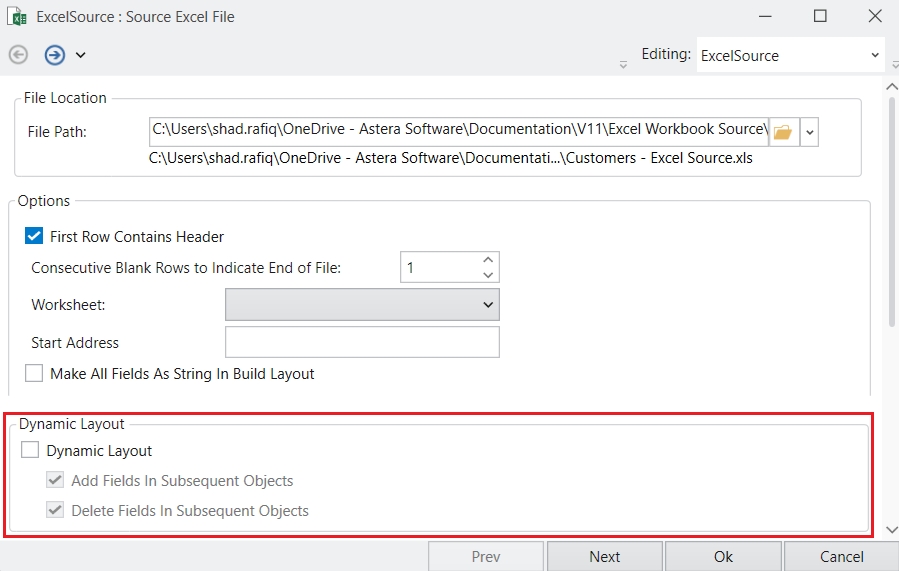This screenshot has width=899, height=571.
Task: Increase consecutive blank rows with up arrow
Action: coord(488,260)
